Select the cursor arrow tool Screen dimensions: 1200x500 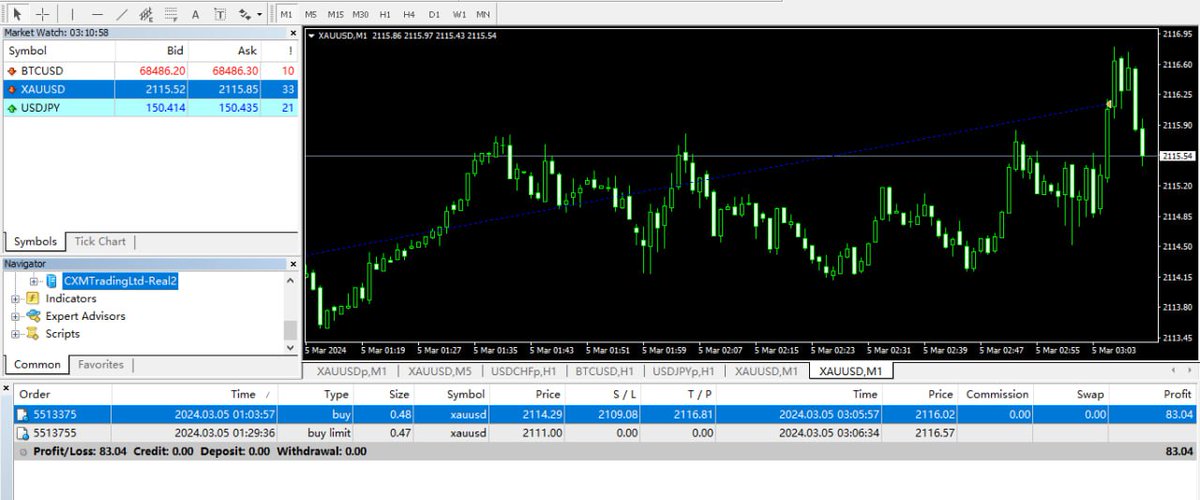tap(17, 14)
